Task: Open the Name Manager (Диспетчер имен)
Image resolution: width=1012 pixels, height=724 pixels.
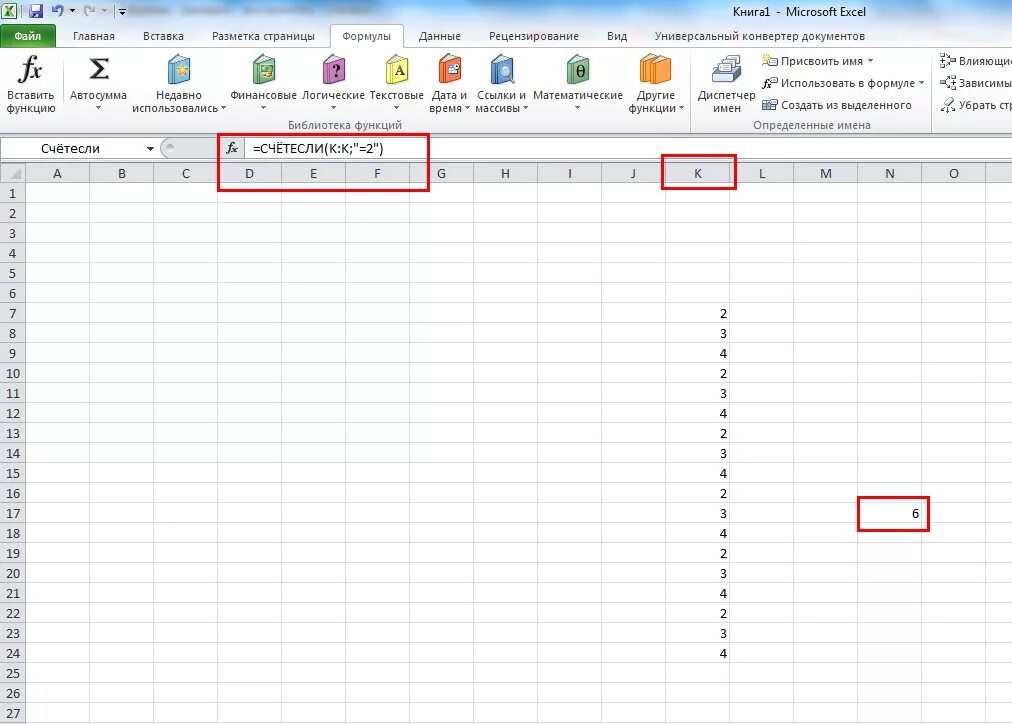Action: pyautogui.click(x=726, y=84)
